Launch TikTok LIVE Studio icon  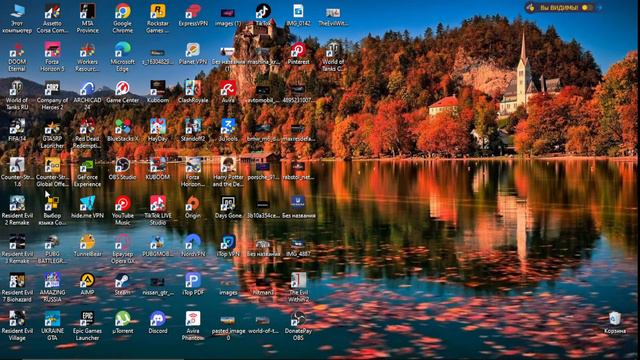158,211
